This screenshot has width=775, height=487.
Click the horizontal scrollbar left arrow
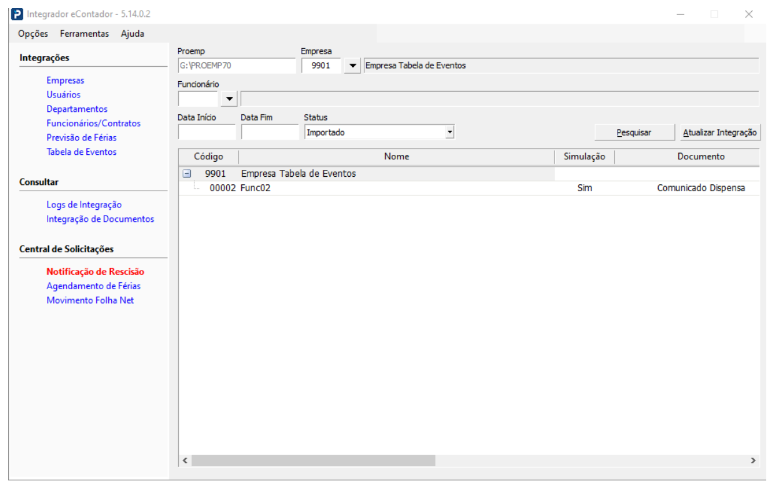[185, 460]
